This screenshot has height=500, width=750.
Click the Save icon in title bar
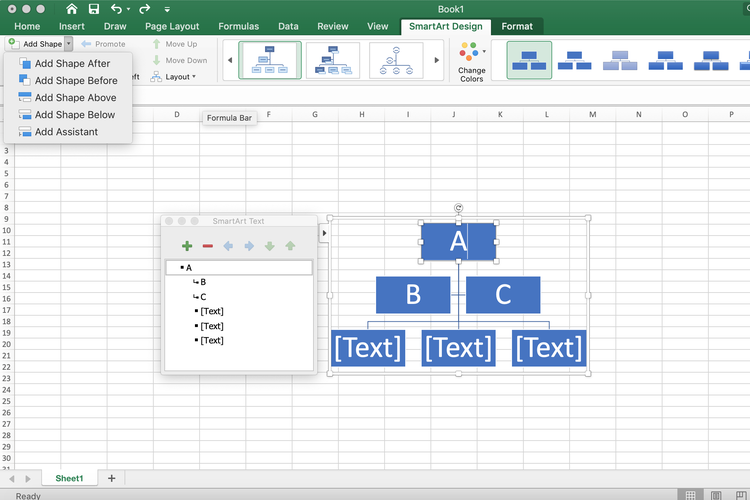coord(94,9)
